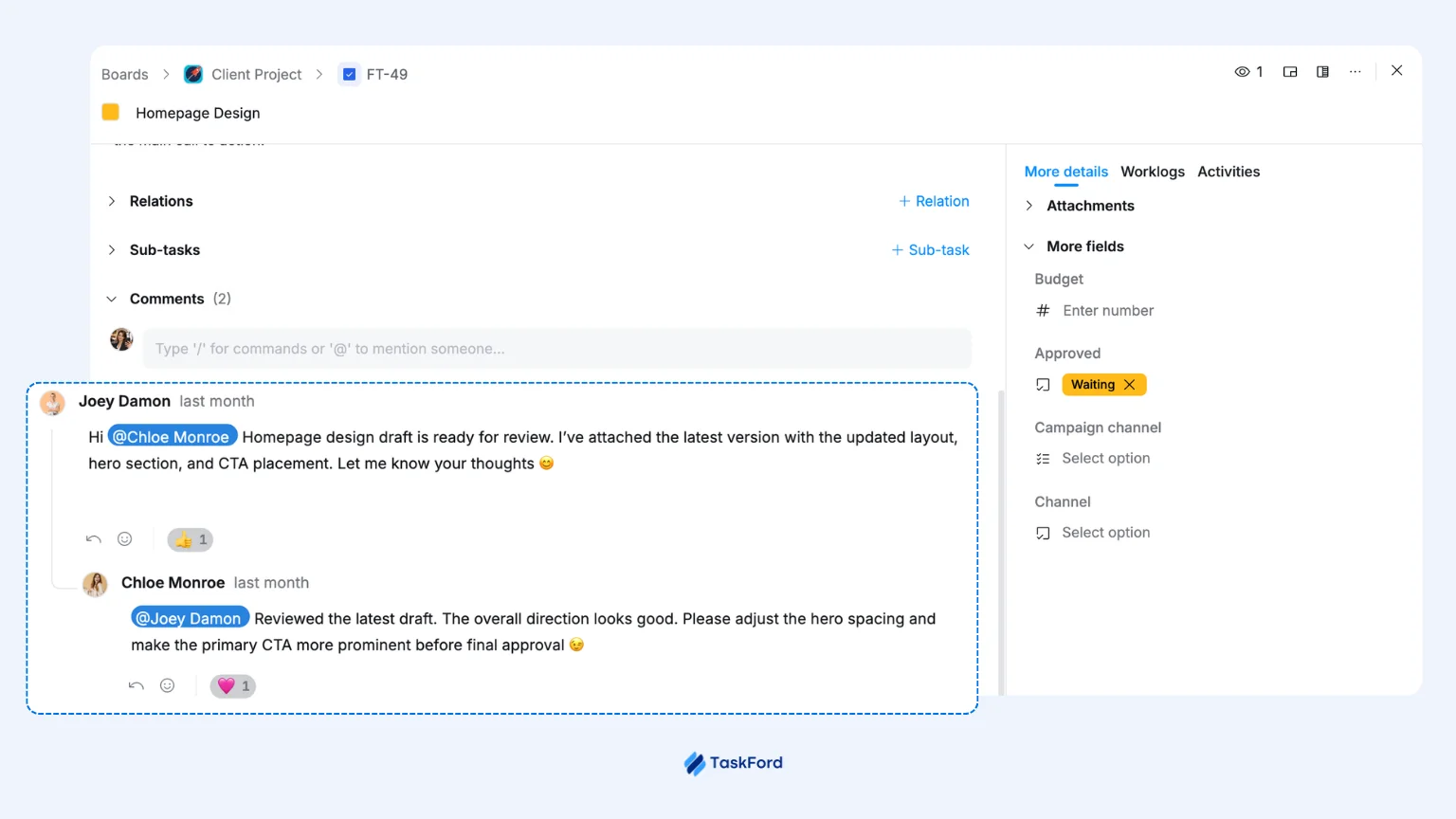Screen dimensions: 1456x819
Task: Toggle the watchers eye icon
Action: pos(1242,72)
